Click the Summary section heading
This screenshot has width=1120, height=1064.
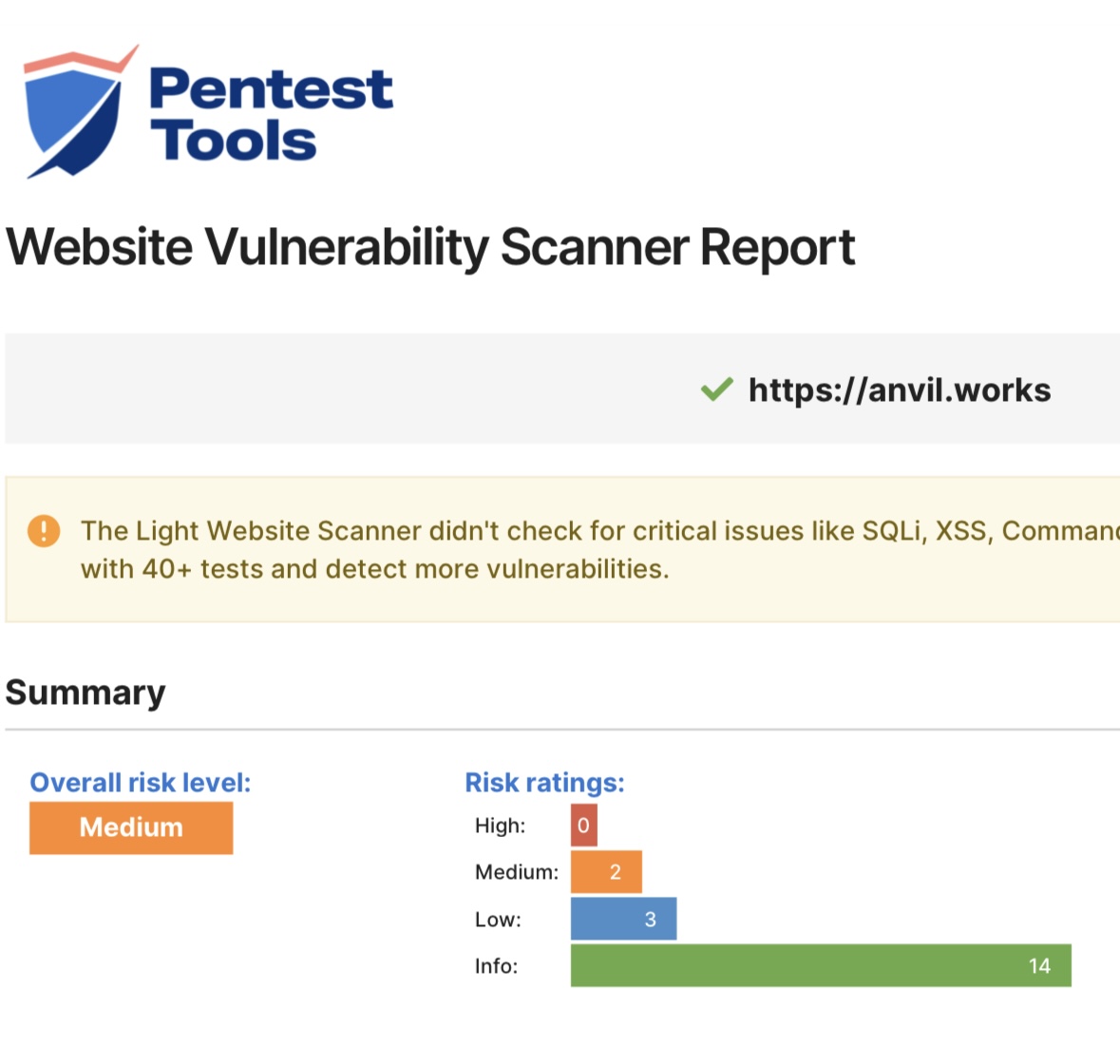(x=85, y=693)
